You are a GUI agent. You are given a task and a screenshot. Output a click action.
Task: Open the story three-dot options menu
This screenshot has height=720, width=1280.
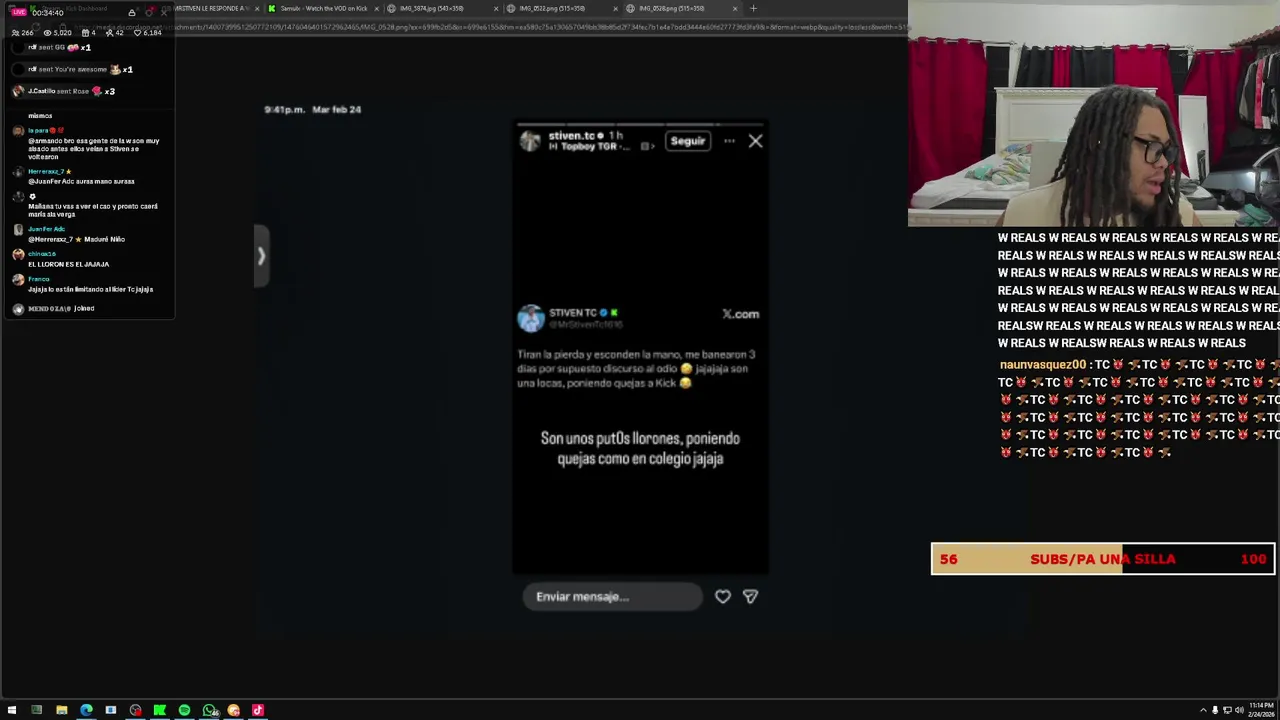[x=729, y=141]
